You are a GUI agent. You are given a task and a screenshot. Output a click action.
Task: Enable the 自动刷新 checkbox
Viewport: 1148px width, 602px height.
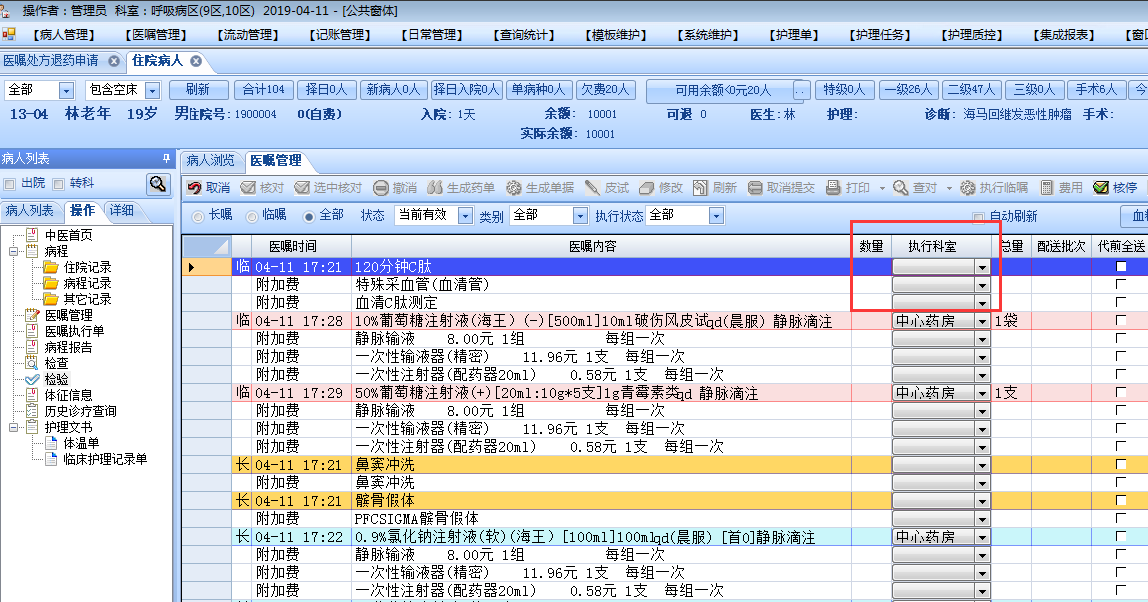[x=978, y=217]
